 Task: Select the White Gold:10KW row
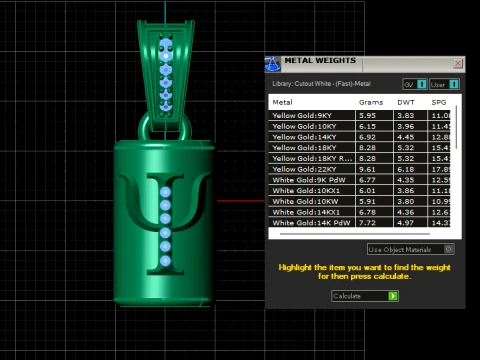(359, 201)
